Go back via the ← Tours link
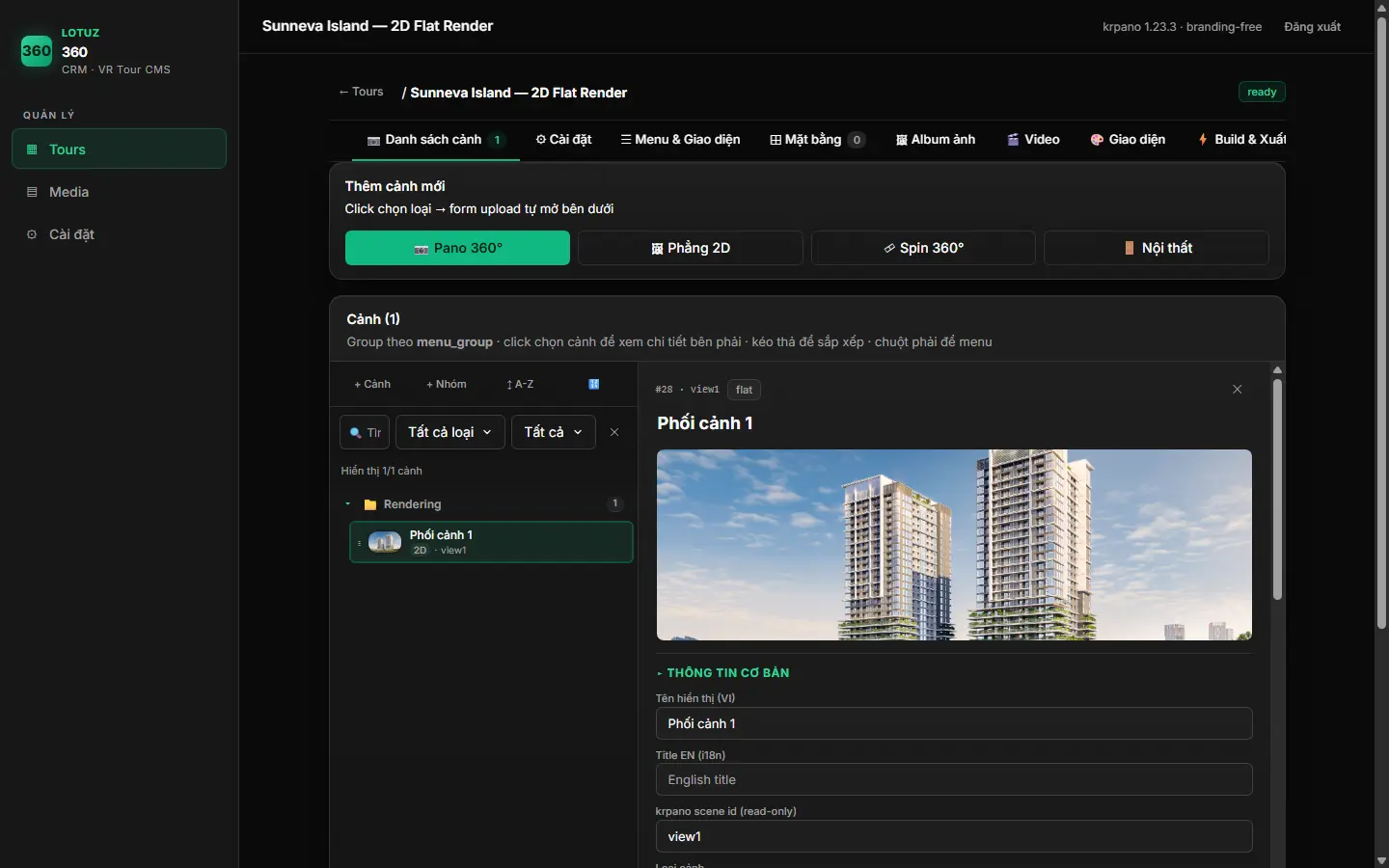Screen dimensions: 1389x868 (x=361, y=92)
